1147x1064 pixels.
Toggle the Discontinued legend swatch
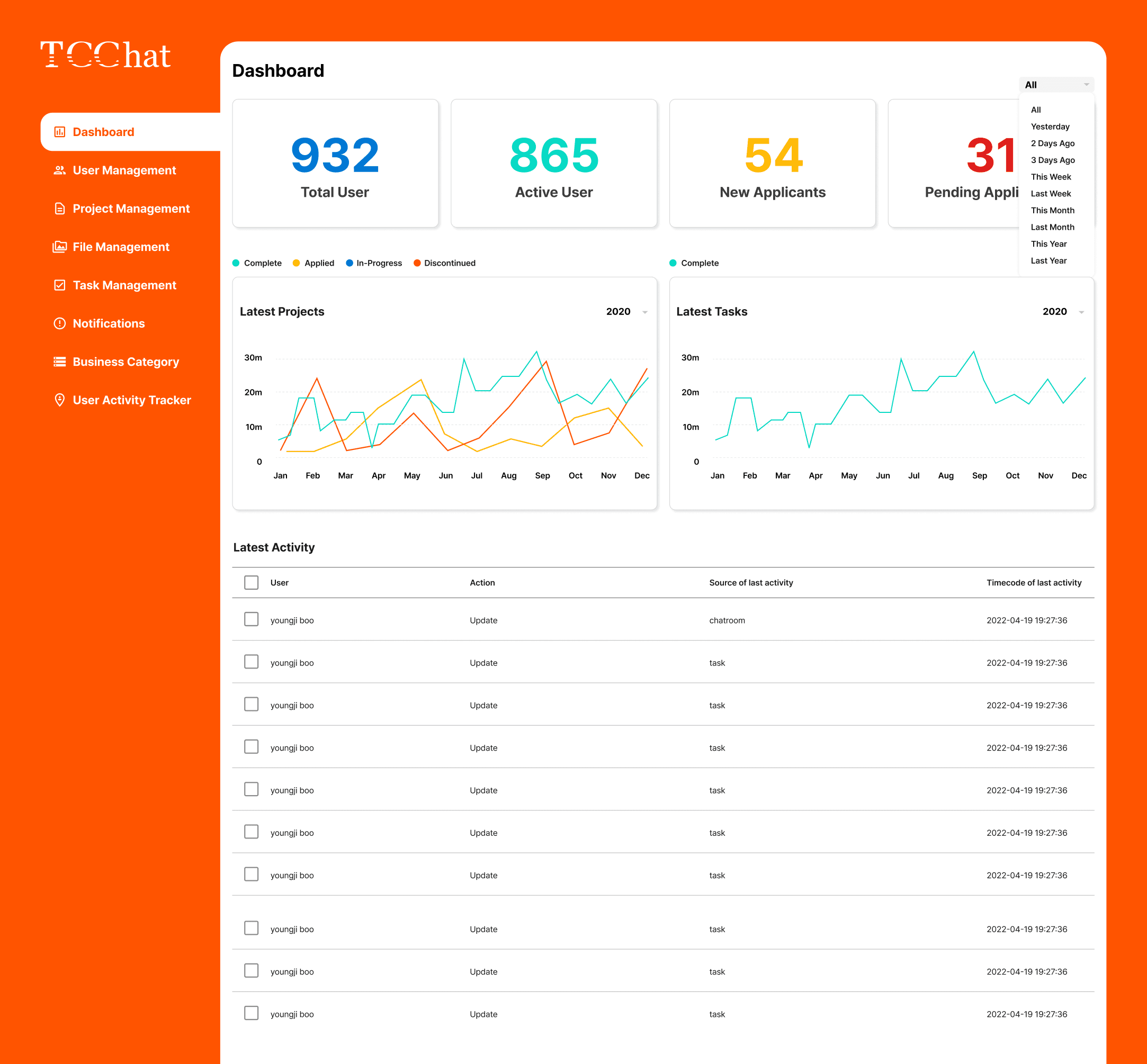tap(417, 263)
